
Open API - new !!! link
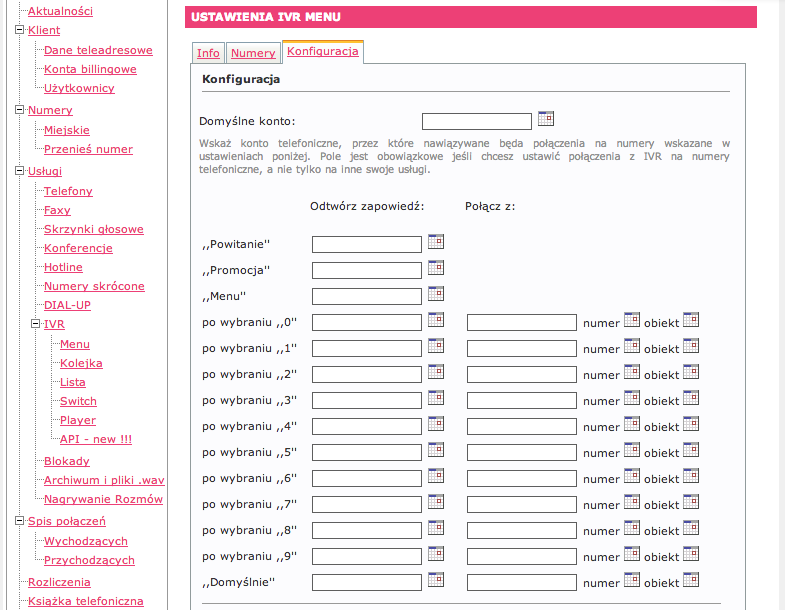(x=96, y=439)
